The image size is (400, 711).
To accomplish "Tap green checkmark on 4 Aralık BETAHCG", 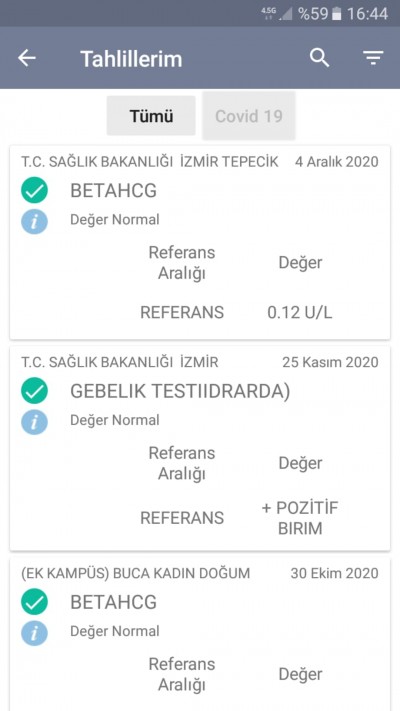I will pyautogui.click(x=34, y=190).
